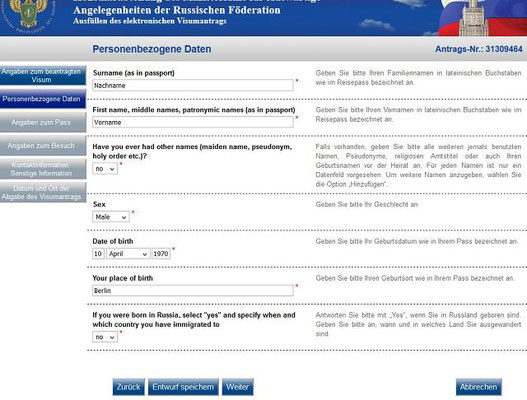Select the 'Personenbezogene Daten' sidebar tab

[x=42, y=99]
